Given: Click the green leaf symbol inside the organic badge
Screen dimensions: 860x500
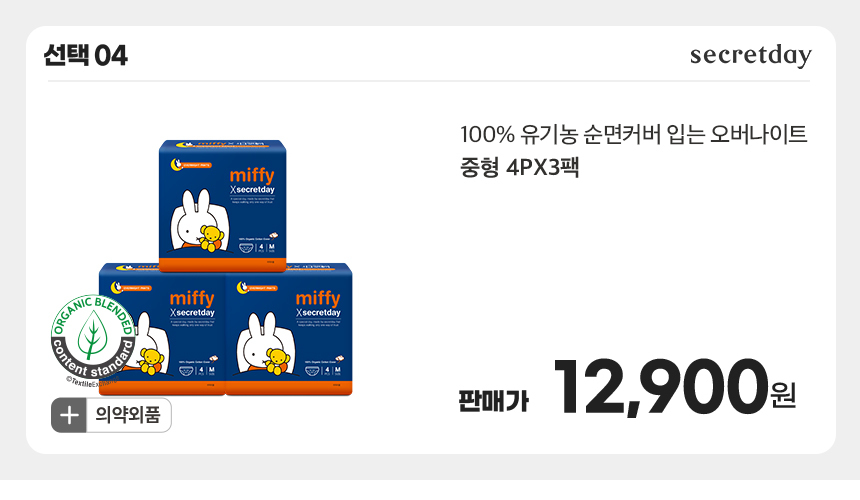Looking at the screenshot, I should 93,335.
